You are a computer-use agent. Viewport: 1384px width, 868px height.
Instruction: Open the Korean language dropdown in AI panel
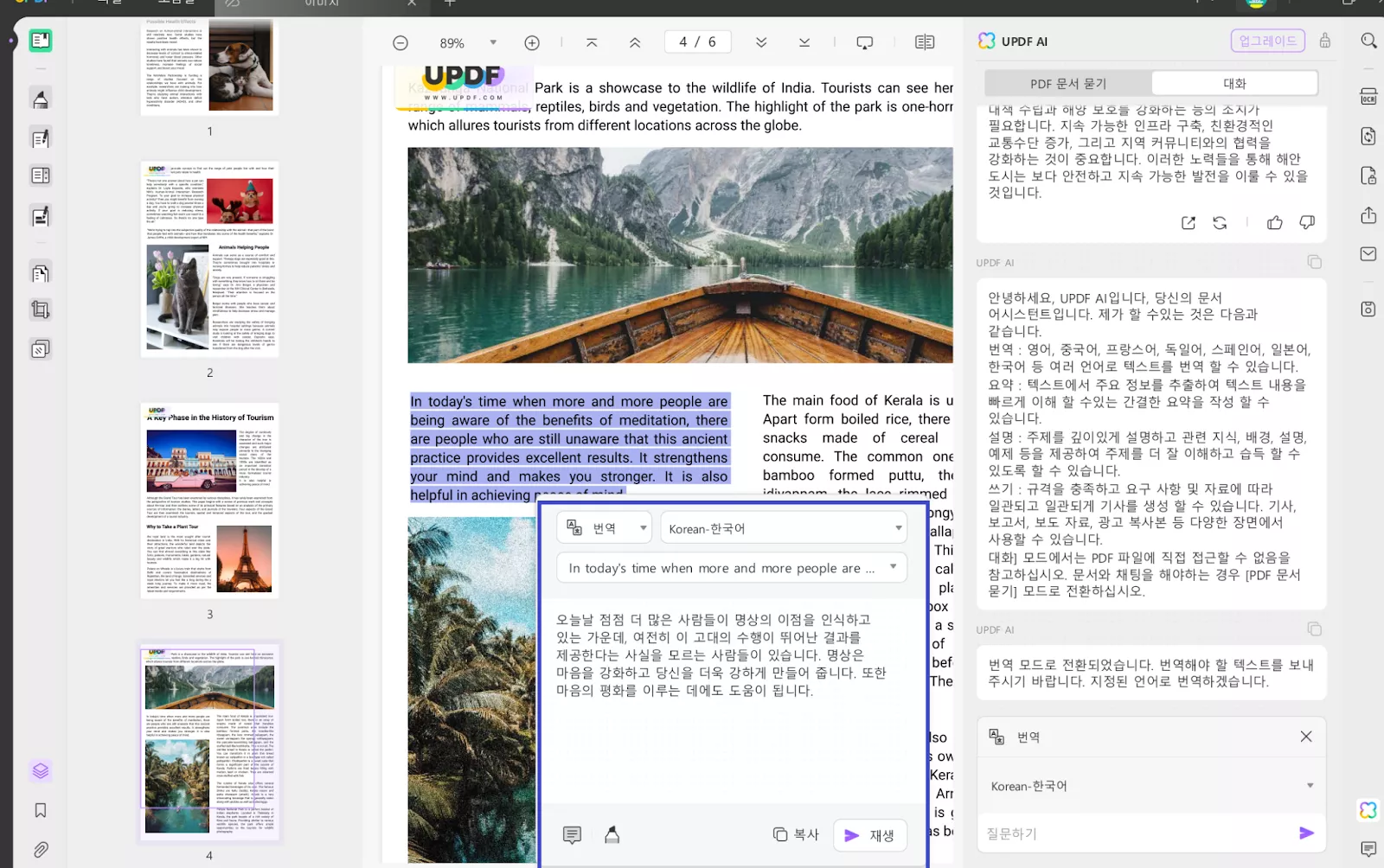click(1151, 786)
